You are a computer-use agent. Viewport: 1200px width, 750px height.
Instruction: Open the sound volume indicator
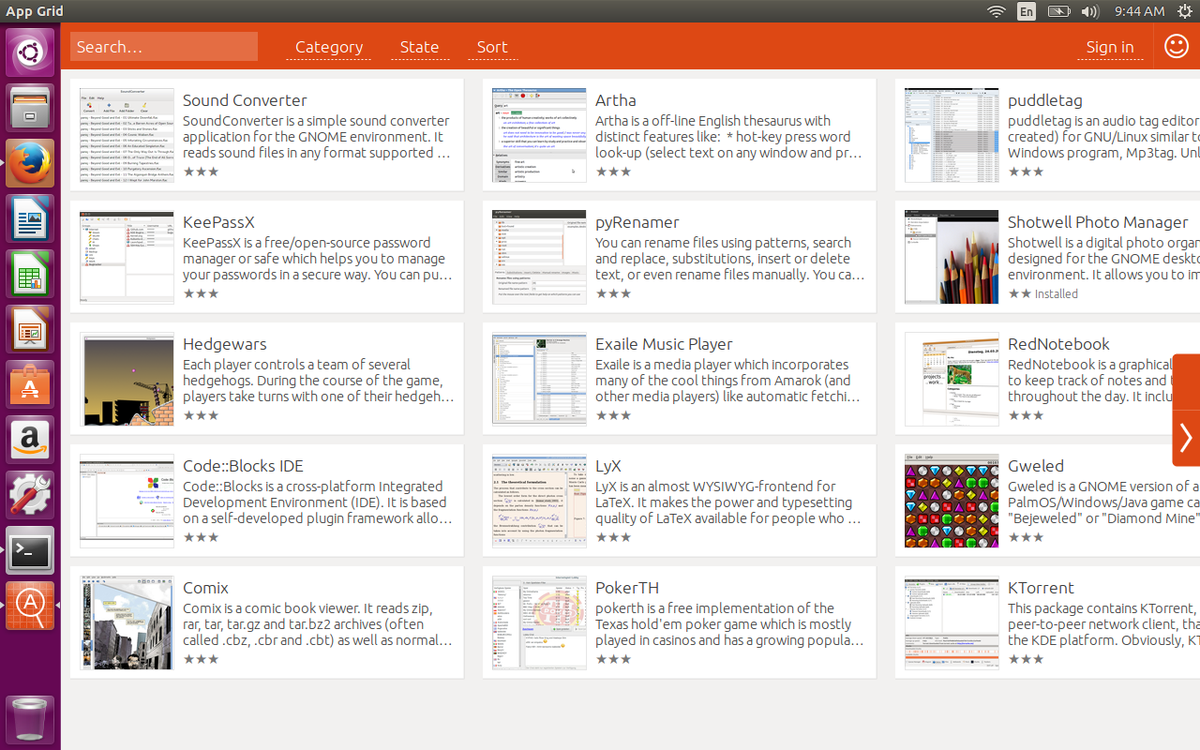(x=1090, y=11)
